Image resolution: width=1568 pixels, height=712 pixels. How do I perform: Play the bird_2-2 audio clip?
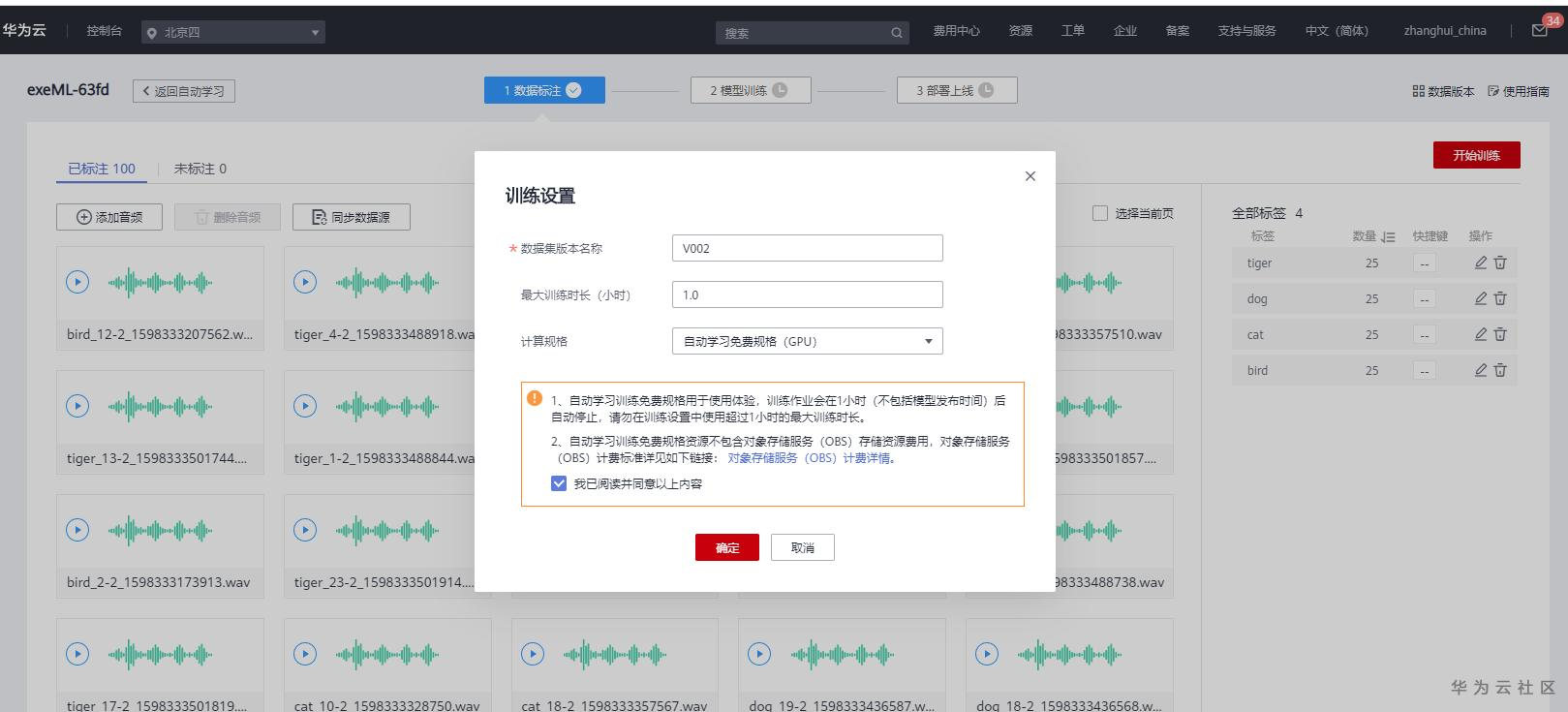[77, 530]
